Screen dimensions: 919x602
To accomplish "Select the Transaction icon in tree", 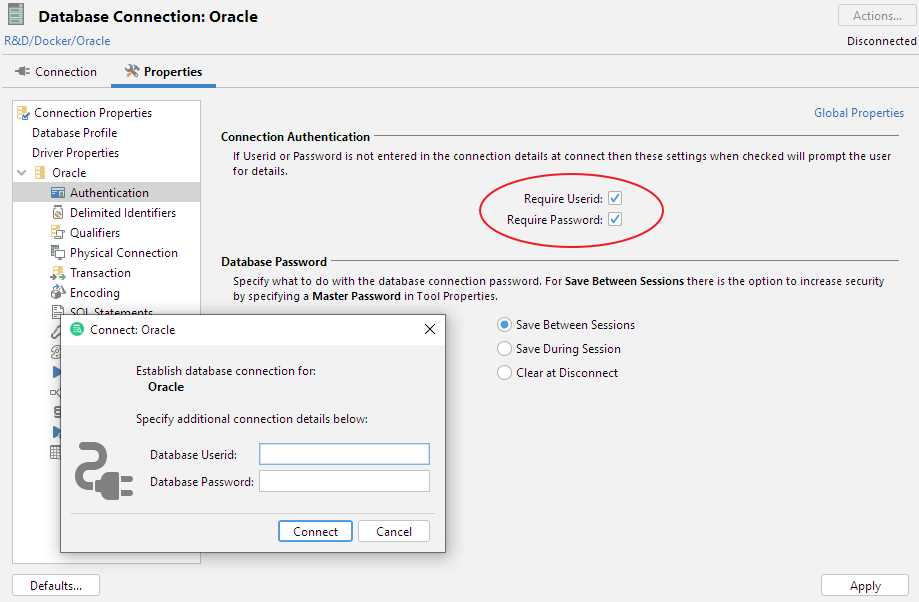I will click(58, 273).
